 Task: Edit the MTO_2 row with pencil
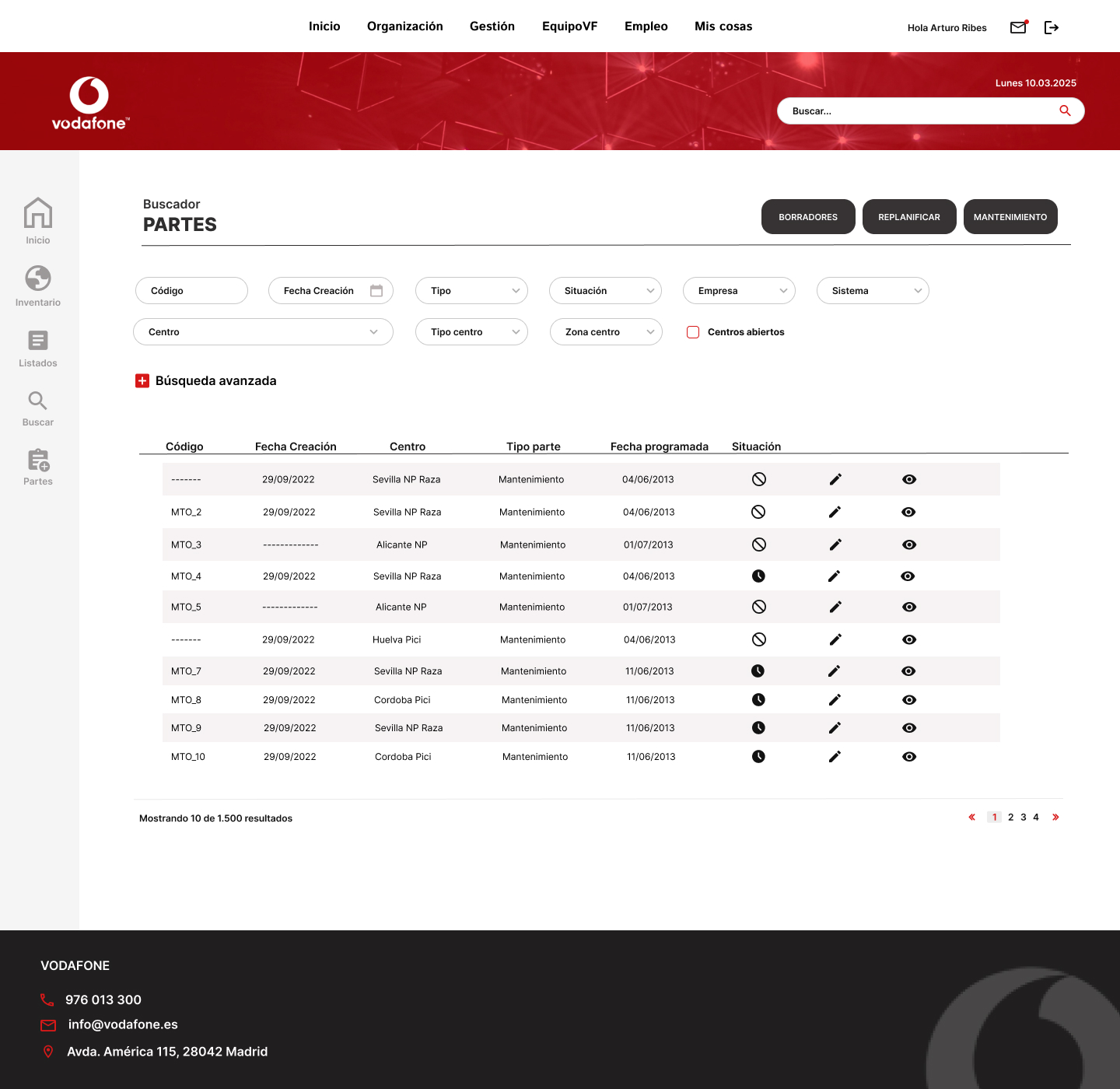point(835,512)
